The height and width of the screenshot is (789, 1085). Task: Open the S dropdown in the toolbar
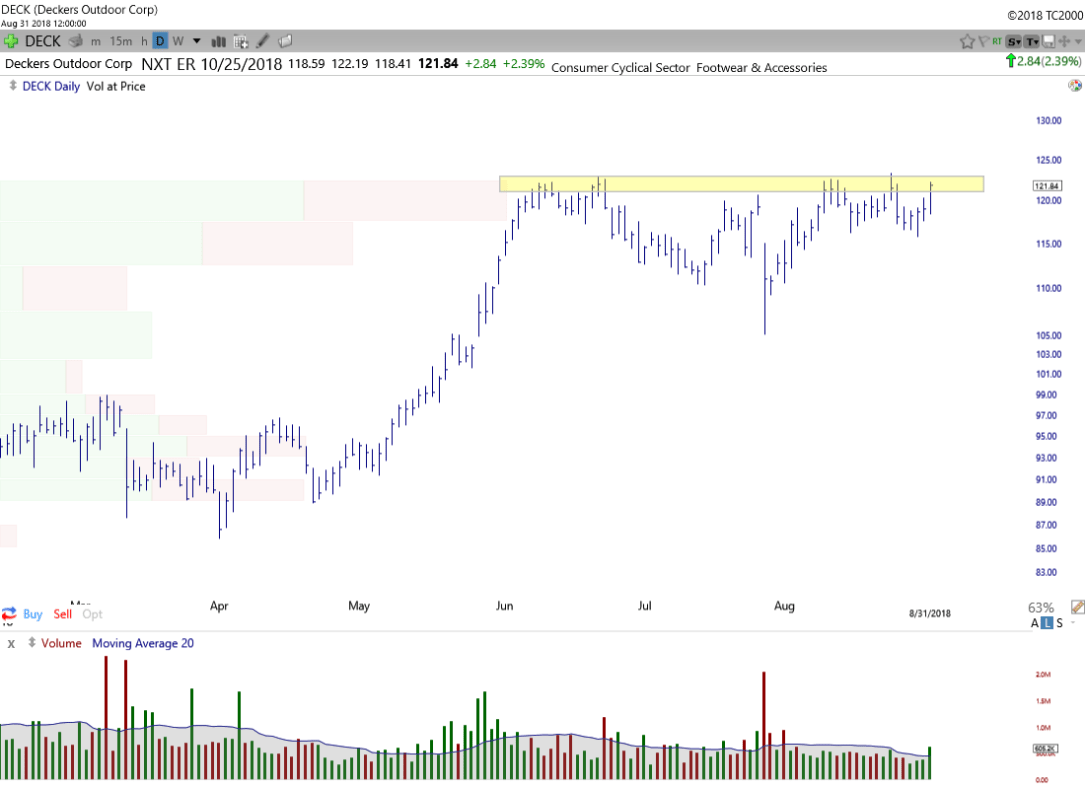[x=1014, y=41]
